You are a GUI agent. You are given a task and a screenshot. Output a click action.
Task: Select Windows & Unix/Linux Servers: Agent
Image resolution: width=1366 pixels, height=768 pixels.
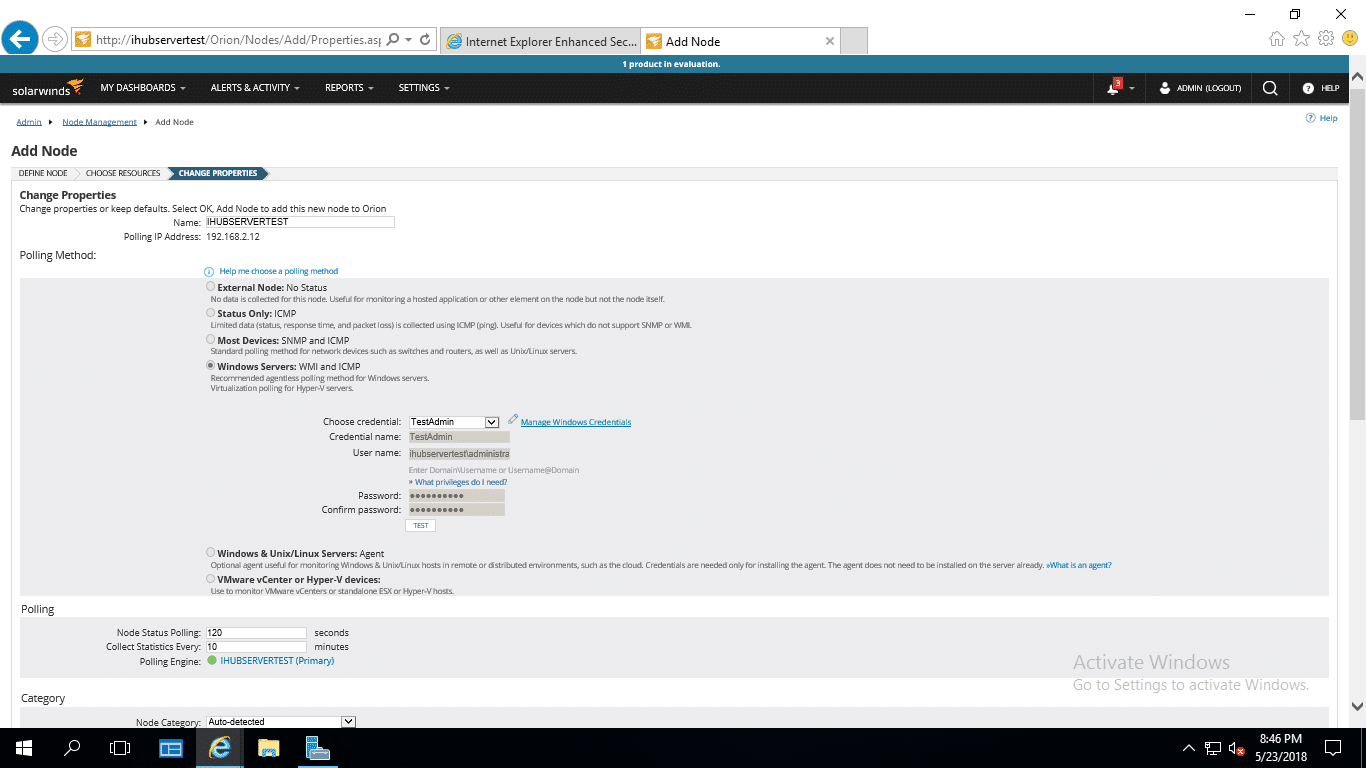click(210, 552)
